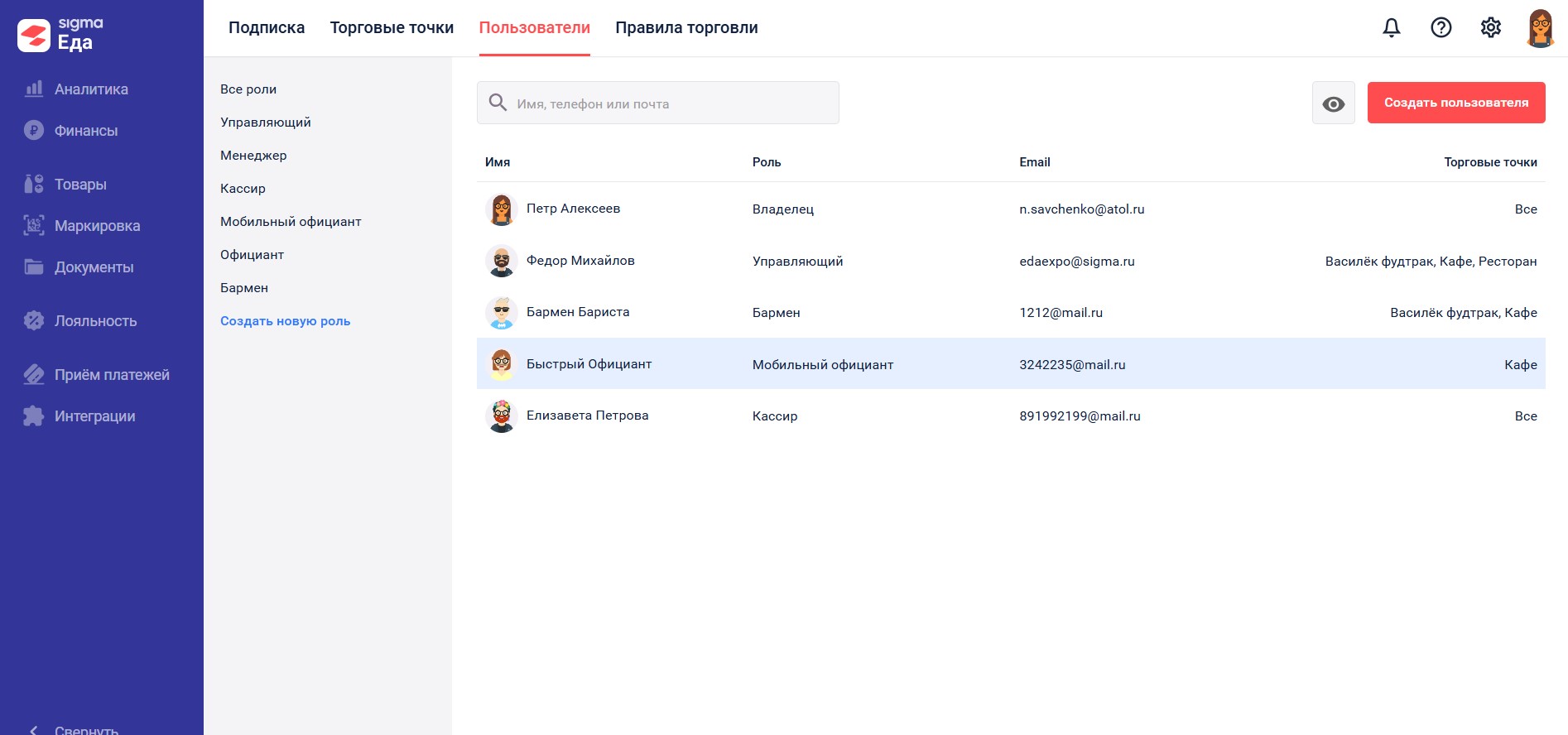Select the Мобильный официант role filter

click(x=291, y=222)
